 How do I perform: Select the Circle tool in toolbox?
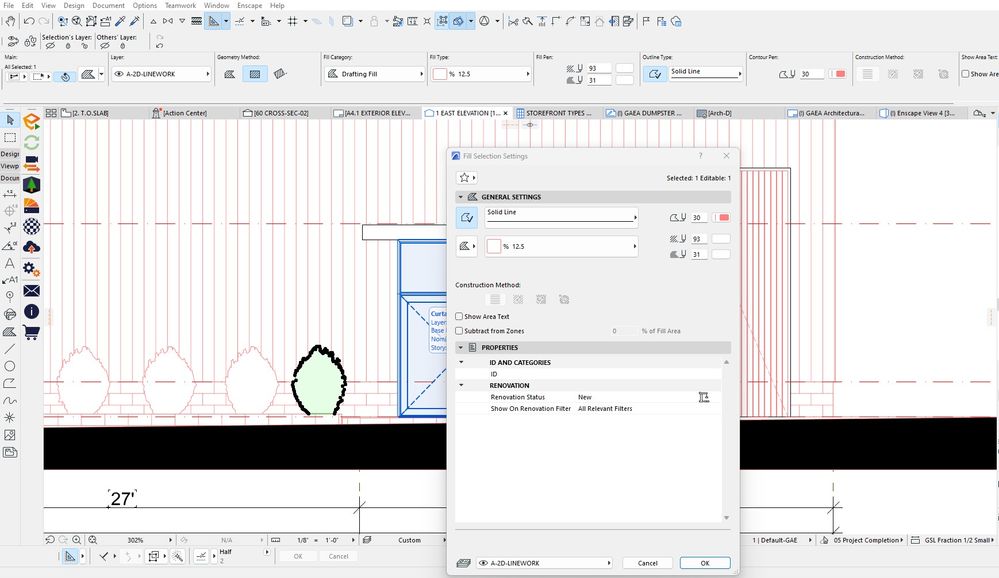point(10,366)
